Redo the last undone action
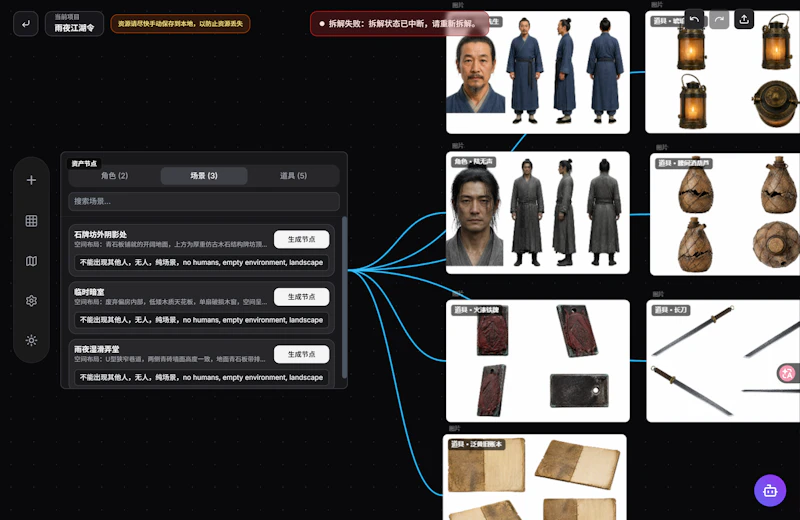Viewport: 800px width, 520px height. 719,19
